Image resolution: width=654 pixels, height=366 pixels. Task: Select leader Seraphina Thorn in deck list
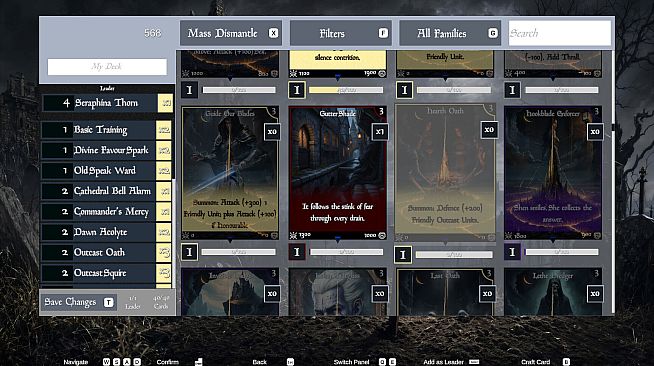pos(108,103)
